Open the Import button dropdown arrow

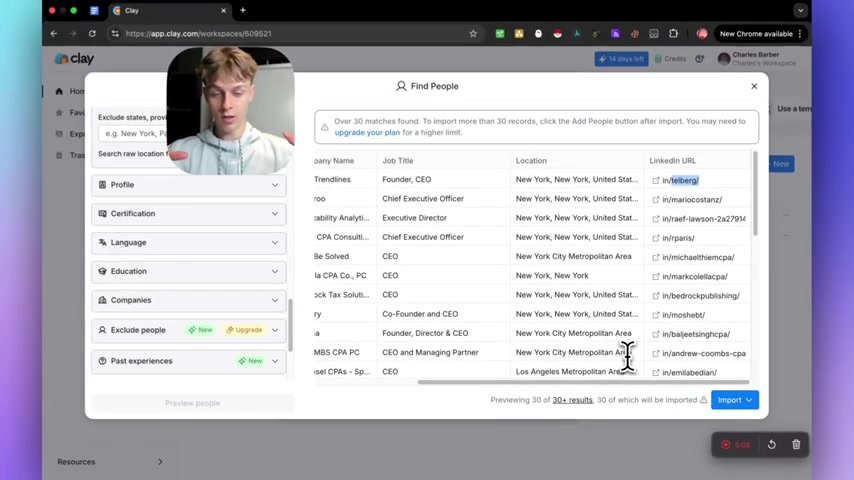[x=749, y=400]
